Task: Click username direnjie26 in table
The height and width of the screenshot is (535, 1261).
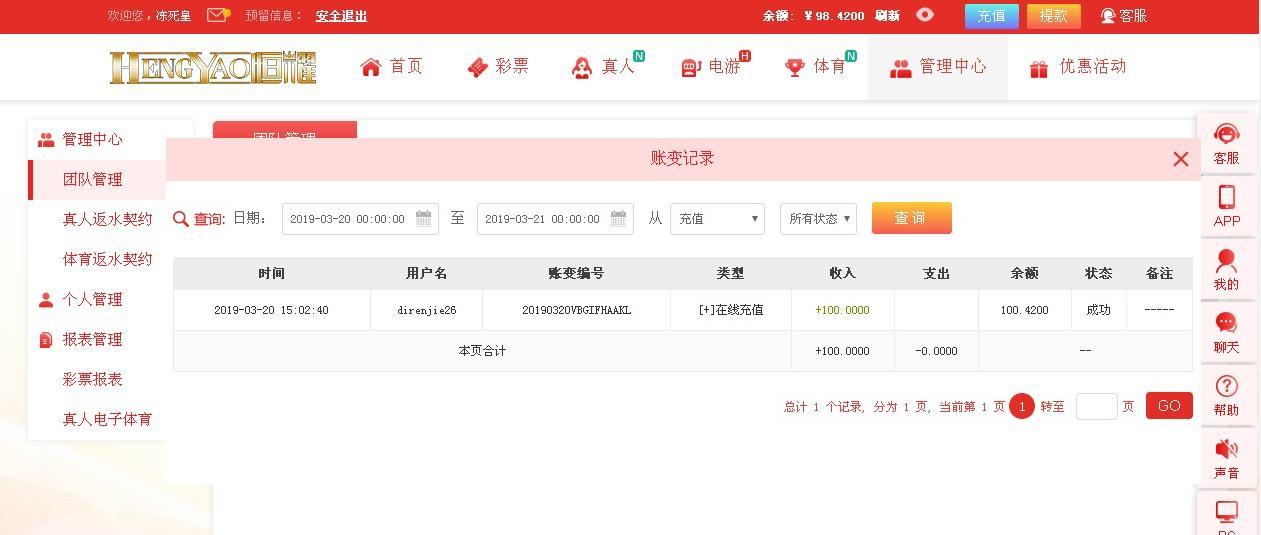Action: point(426,310)
